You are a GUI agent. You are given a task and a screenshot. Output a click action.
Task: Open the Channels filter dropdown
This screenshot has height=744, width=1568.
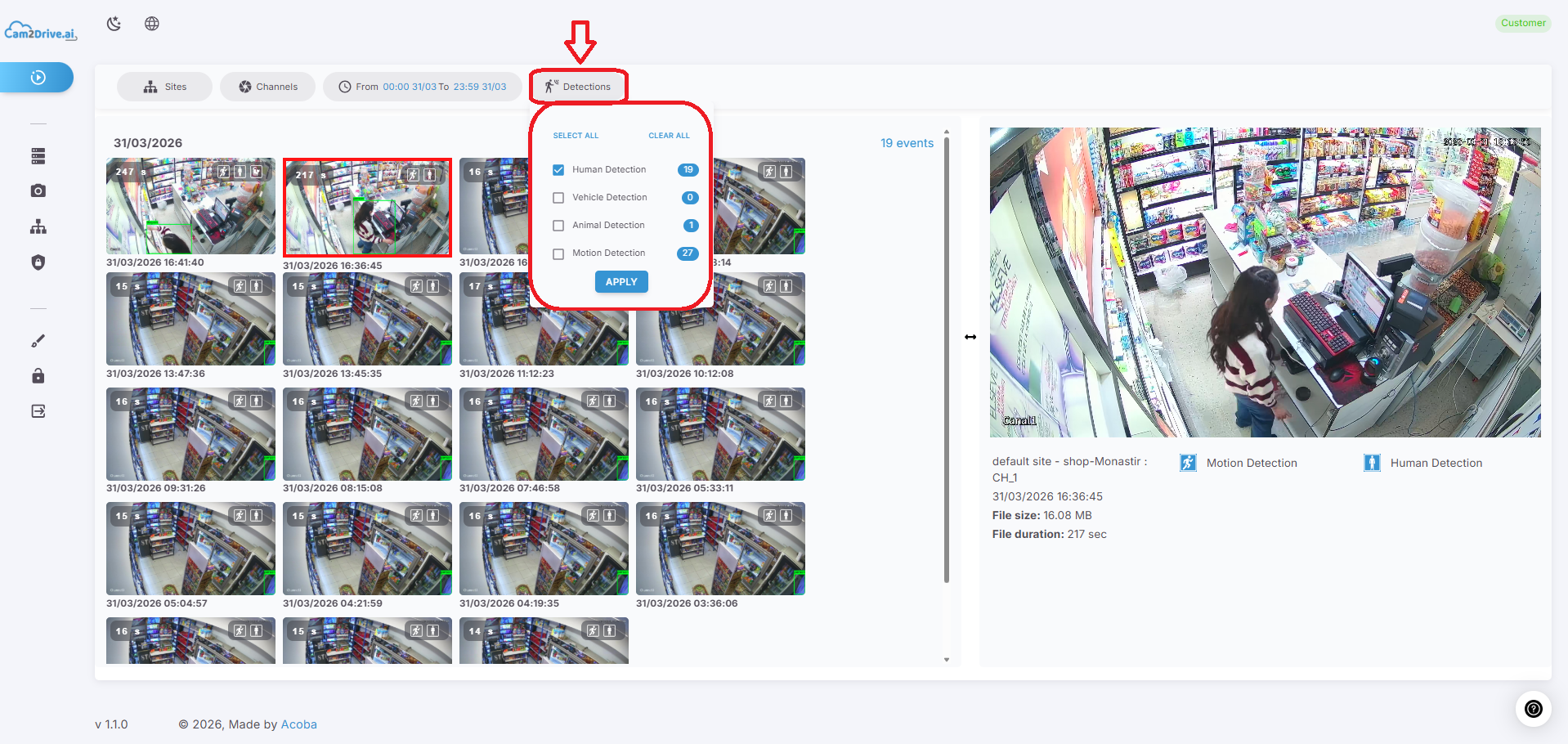coord(267,87)
